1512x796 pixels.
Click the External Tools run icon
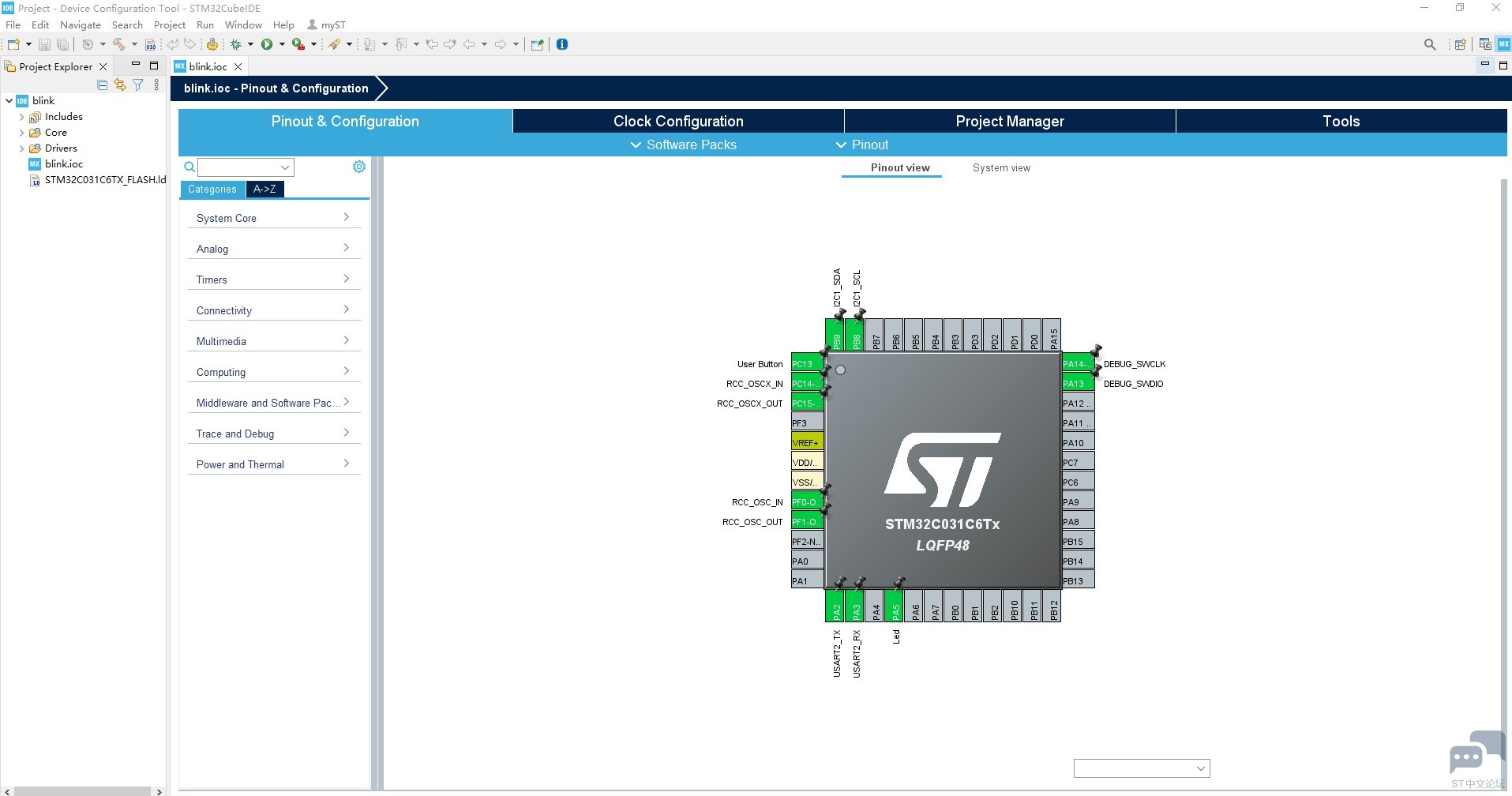point(298,44)
